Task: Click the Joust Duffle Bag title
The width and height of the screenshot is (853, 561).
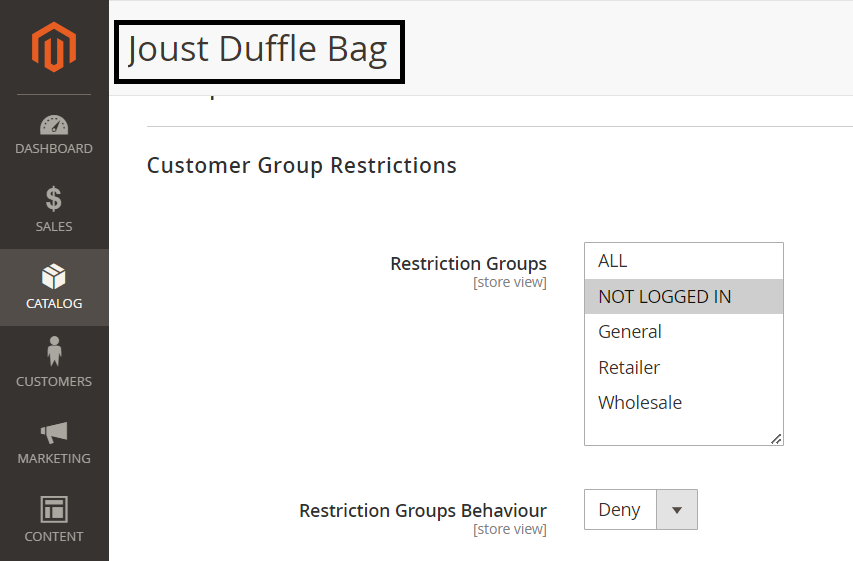Action: pyautogui.click(x=258, y=49)
